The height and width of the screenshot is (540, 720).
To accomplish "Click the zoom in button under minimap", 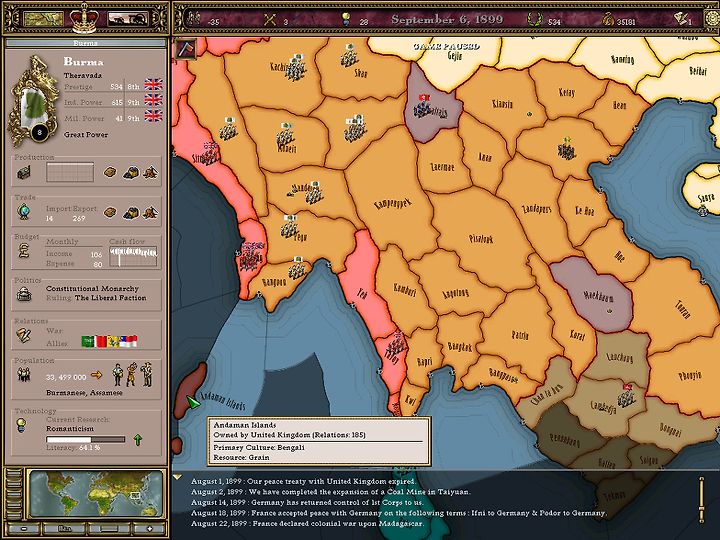I will (x=148, y=529).
